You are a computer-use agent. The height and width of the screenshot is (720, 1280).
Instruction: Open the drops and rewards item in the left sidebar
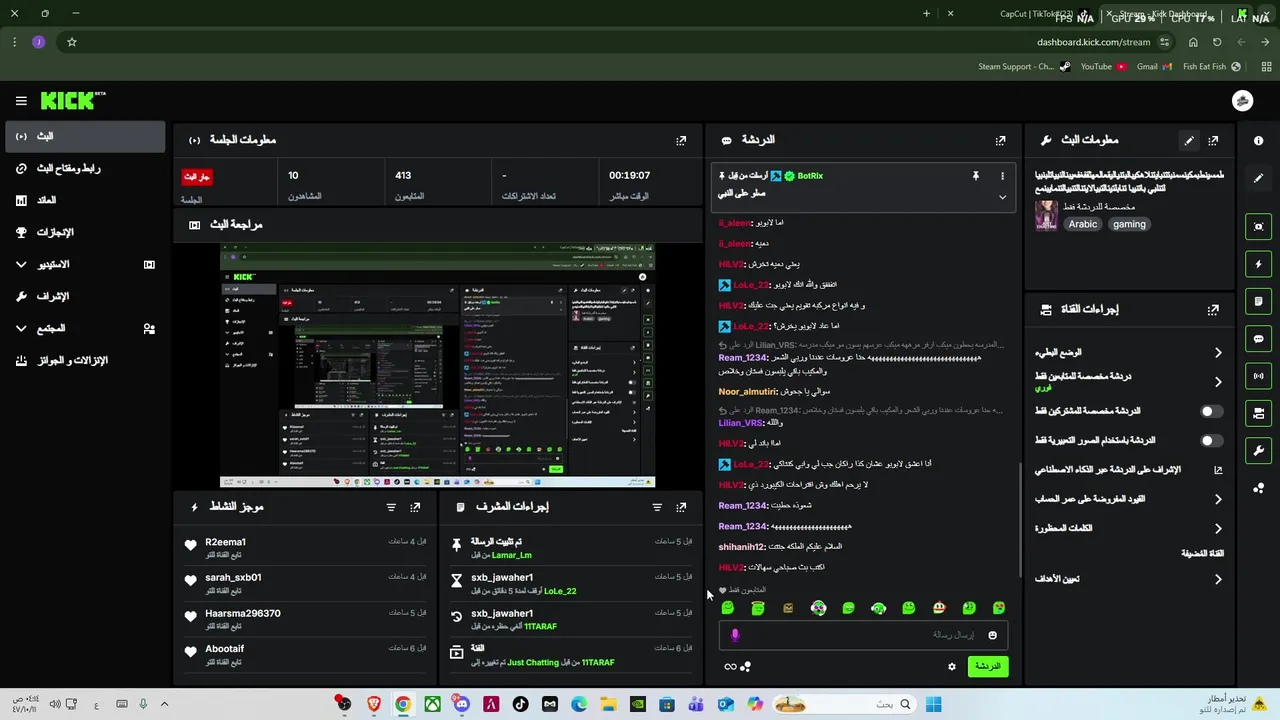coord(85,360)
